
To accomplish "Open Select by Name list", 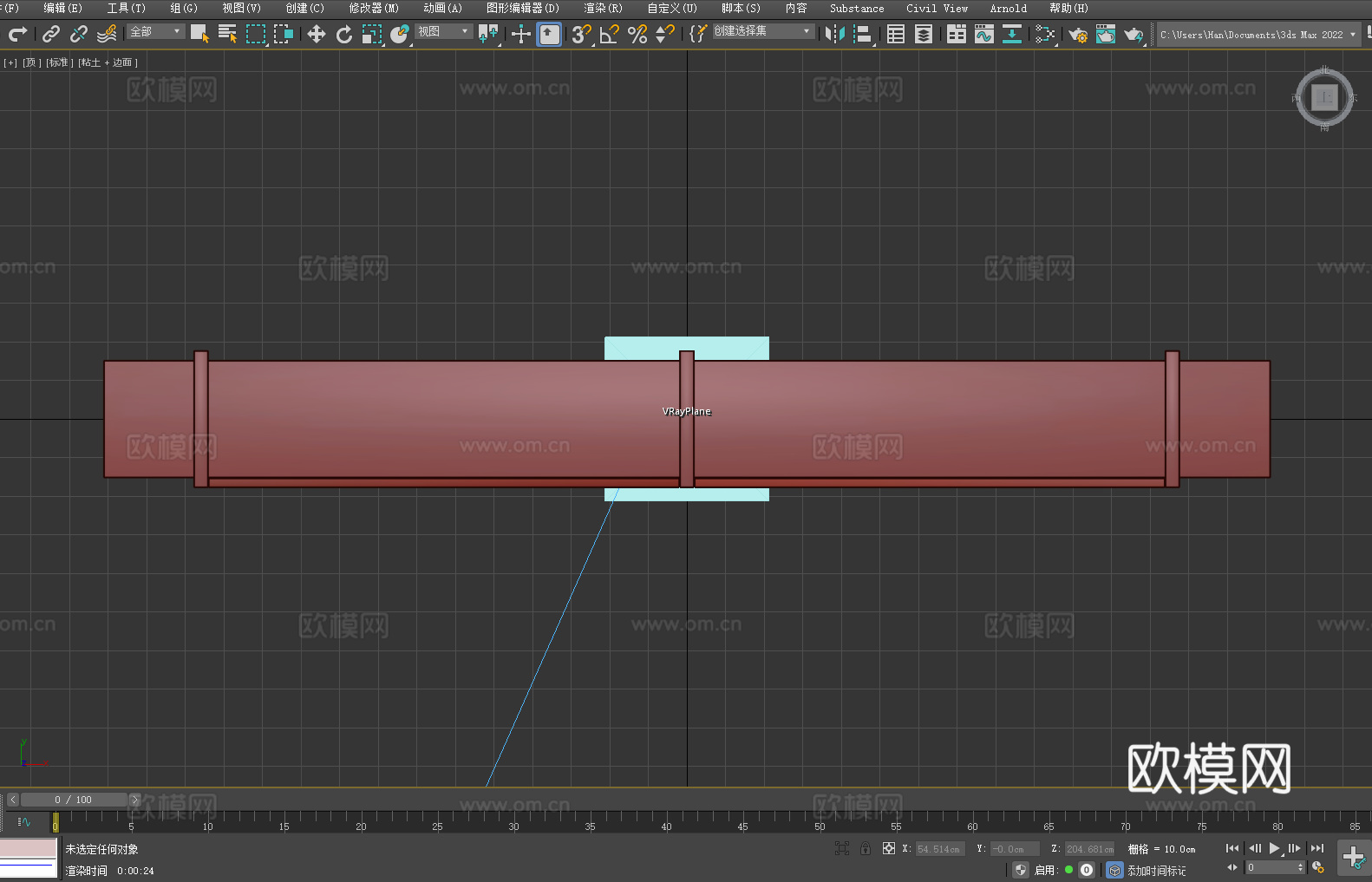I will click(227, 34).
